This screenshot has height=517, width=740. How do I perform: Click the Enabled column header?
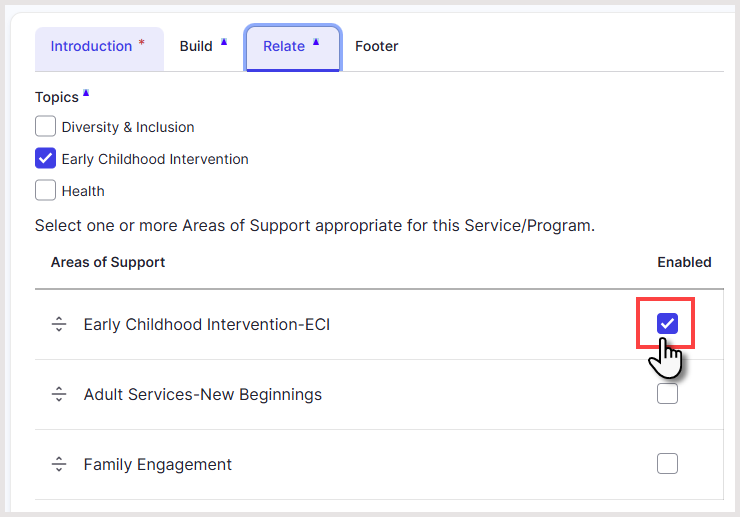[684, 262]
